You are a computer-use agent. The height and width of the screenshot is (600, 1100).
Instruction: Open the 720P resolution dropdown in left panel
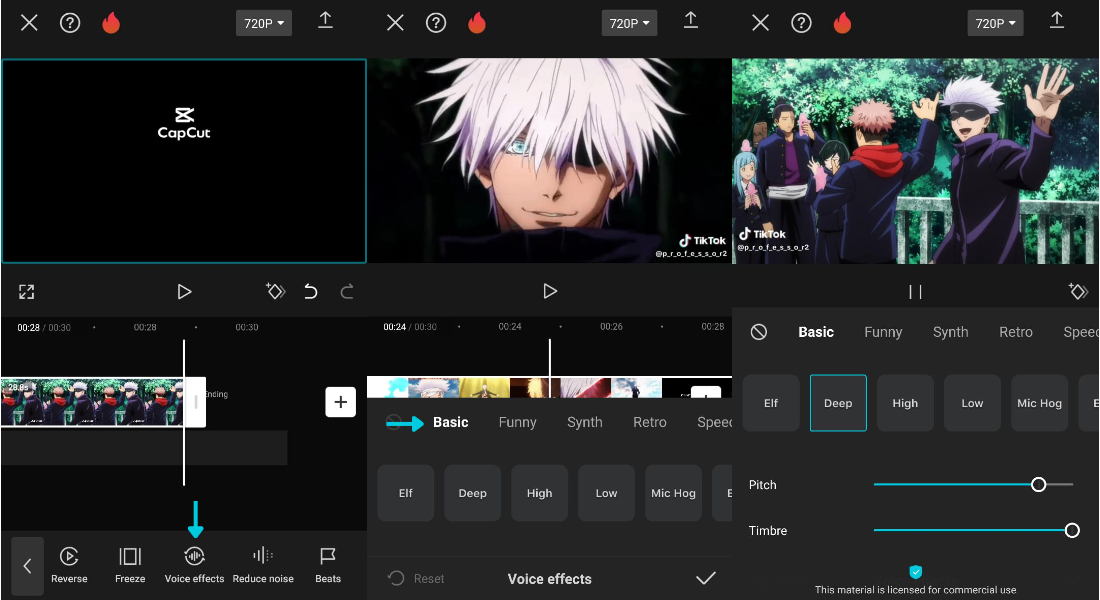pos(264,23)
